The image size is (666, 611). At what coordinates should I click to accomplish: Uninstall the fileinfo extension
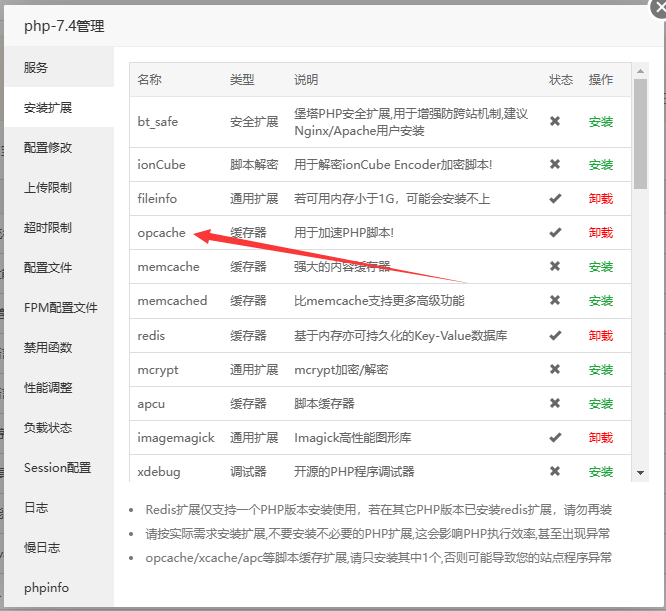601,198
